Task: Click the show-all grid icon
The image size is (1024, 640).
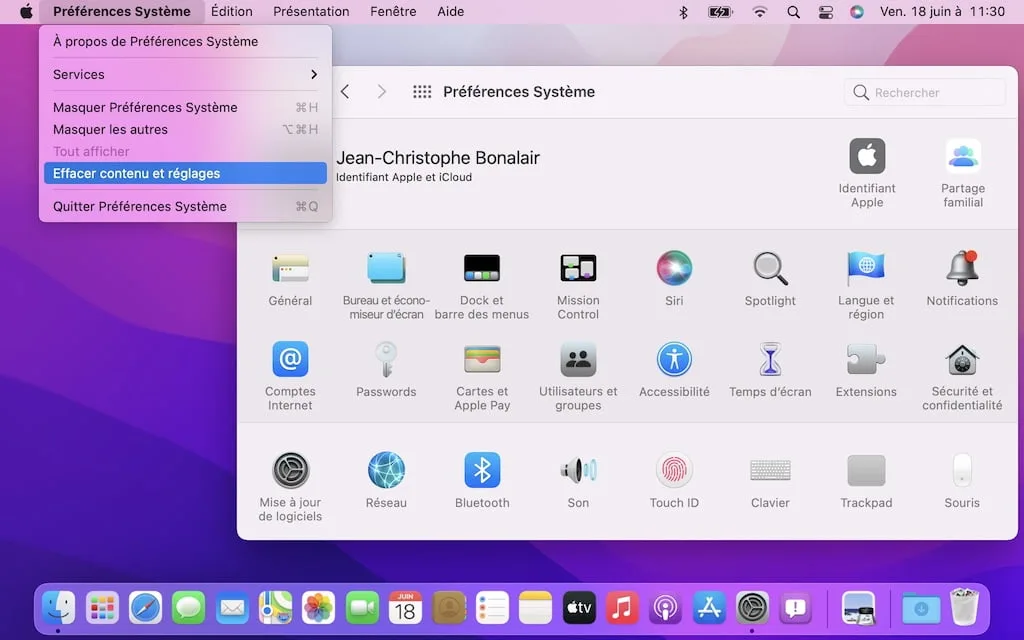Action: coord(422,92)
